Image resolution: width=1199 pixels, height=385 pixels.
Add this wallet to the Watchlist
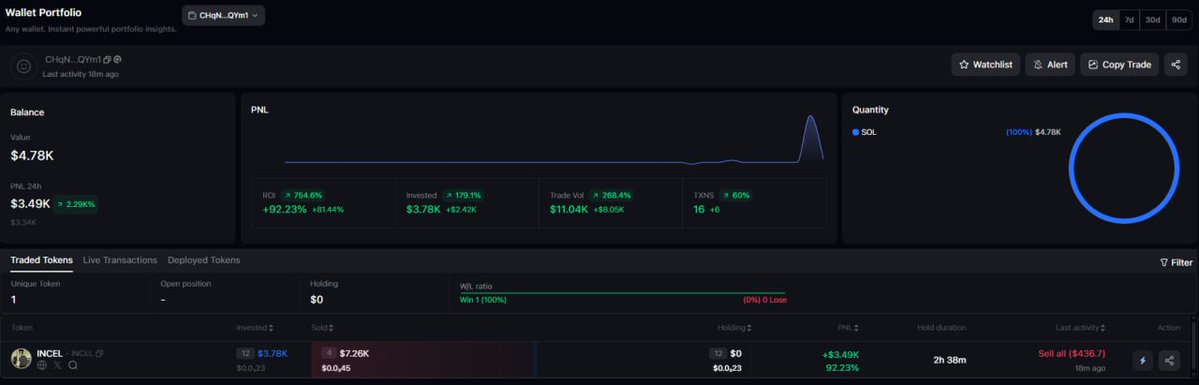pos(986,65)
